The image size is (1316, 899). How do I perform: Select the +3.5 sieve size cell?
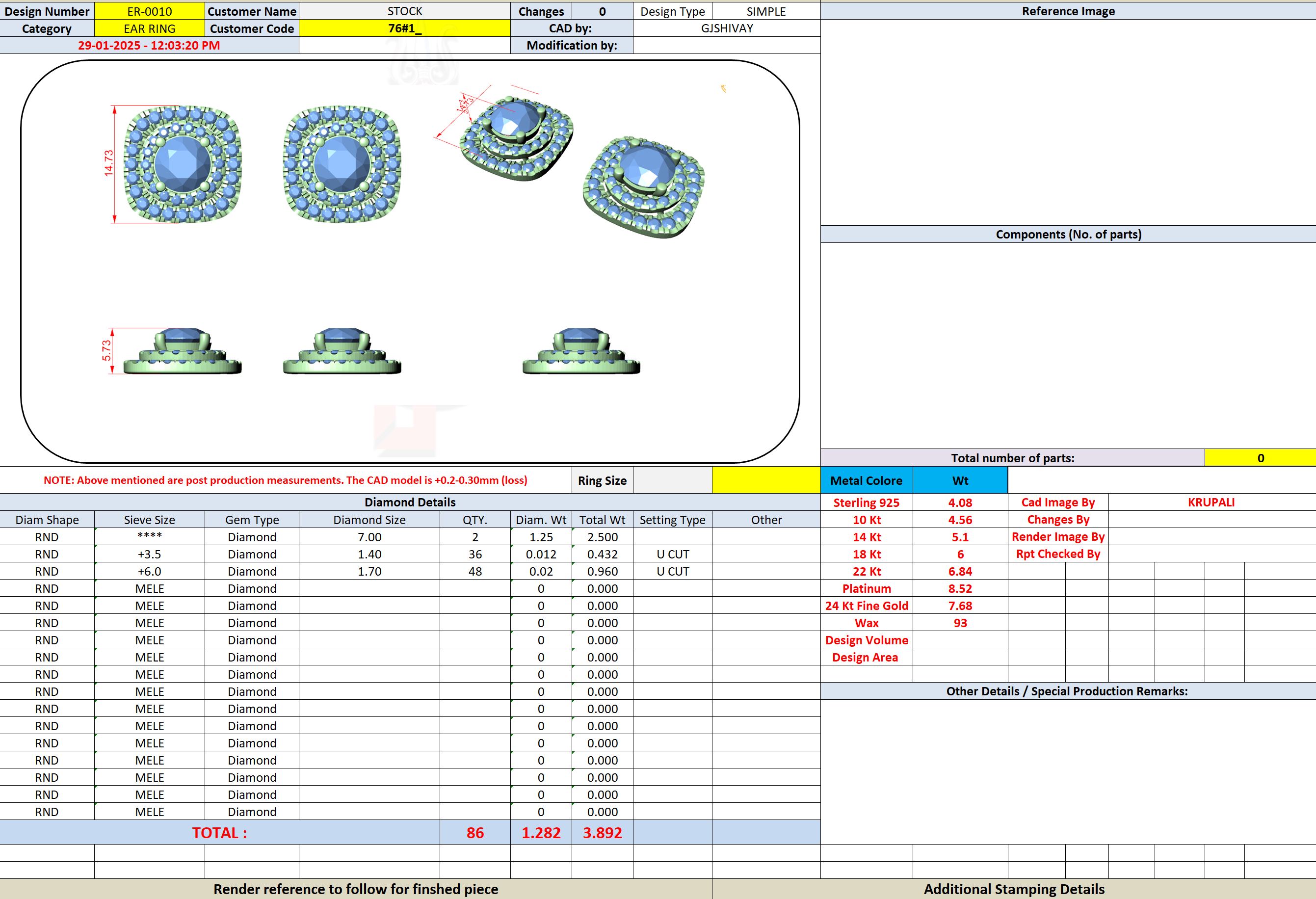[x=150, y=554]
